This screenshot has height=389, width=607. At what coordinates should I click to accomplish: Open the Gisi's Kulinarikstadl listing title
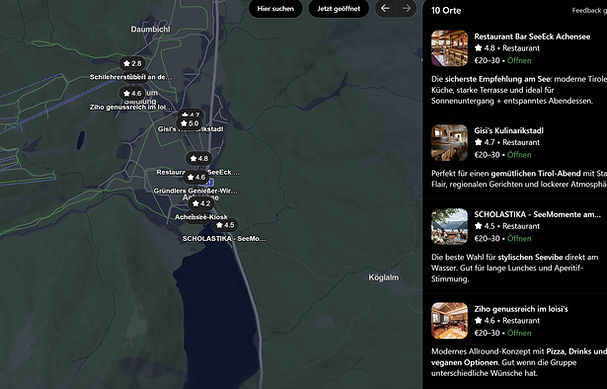click(x=509, y=130)
